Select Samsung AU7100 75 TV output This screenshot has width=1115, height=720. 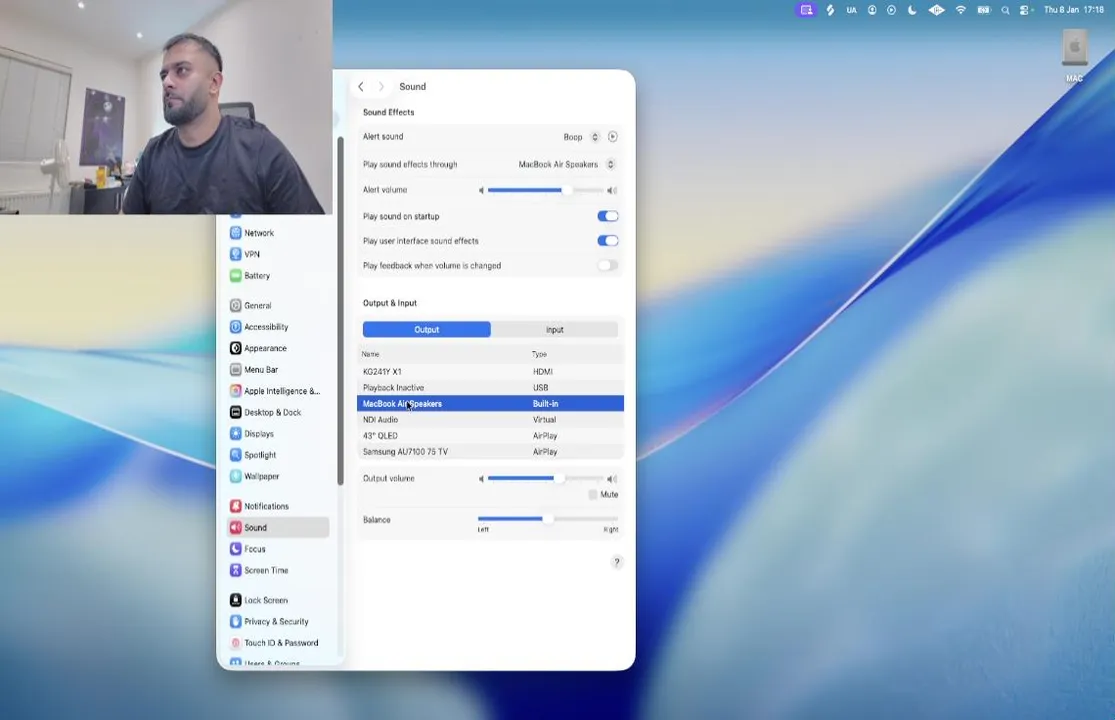pyautogui.click(x=490, y=452)
